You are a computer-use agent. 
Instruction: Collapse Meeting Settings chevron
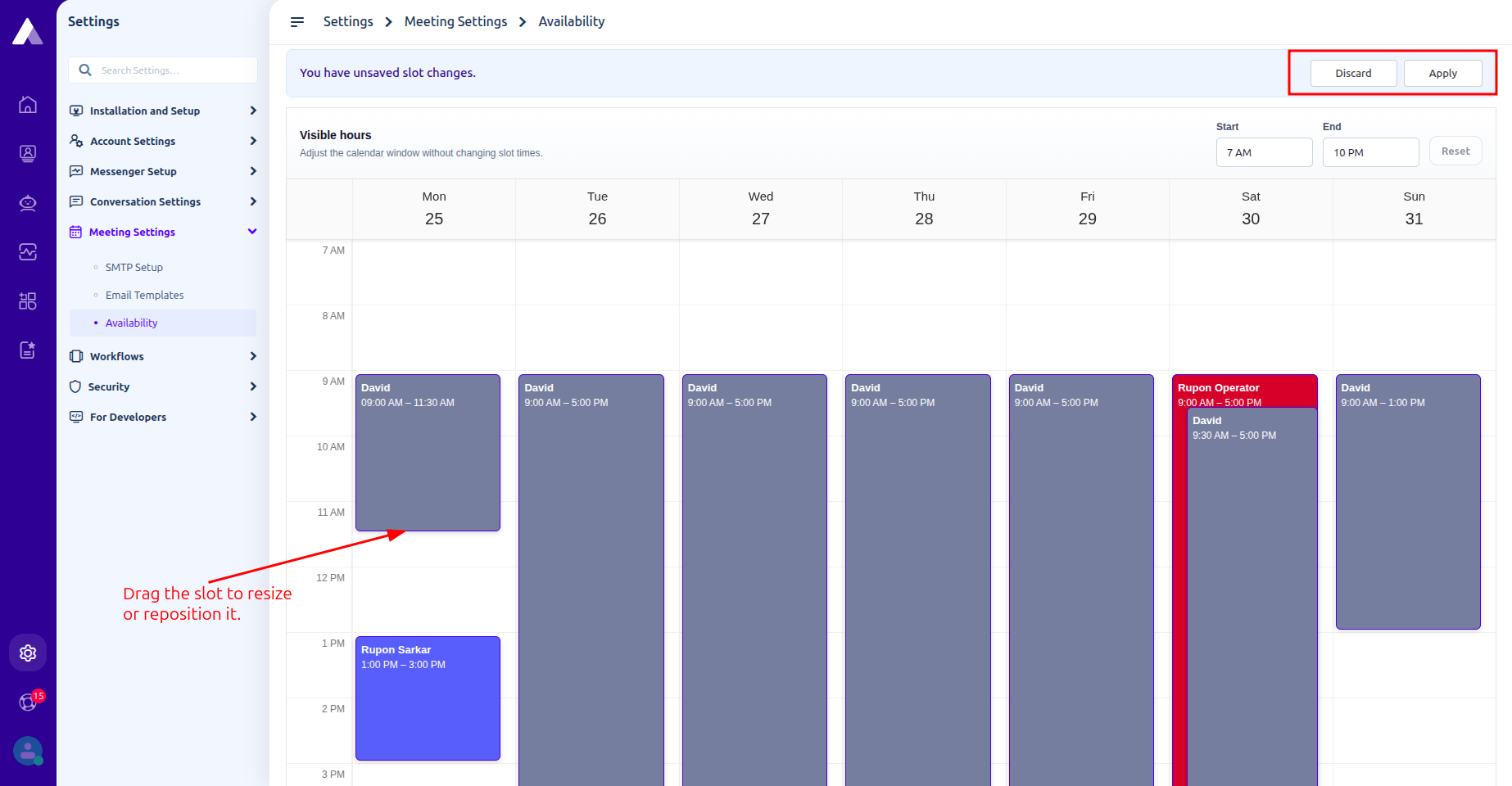(252, 232)
